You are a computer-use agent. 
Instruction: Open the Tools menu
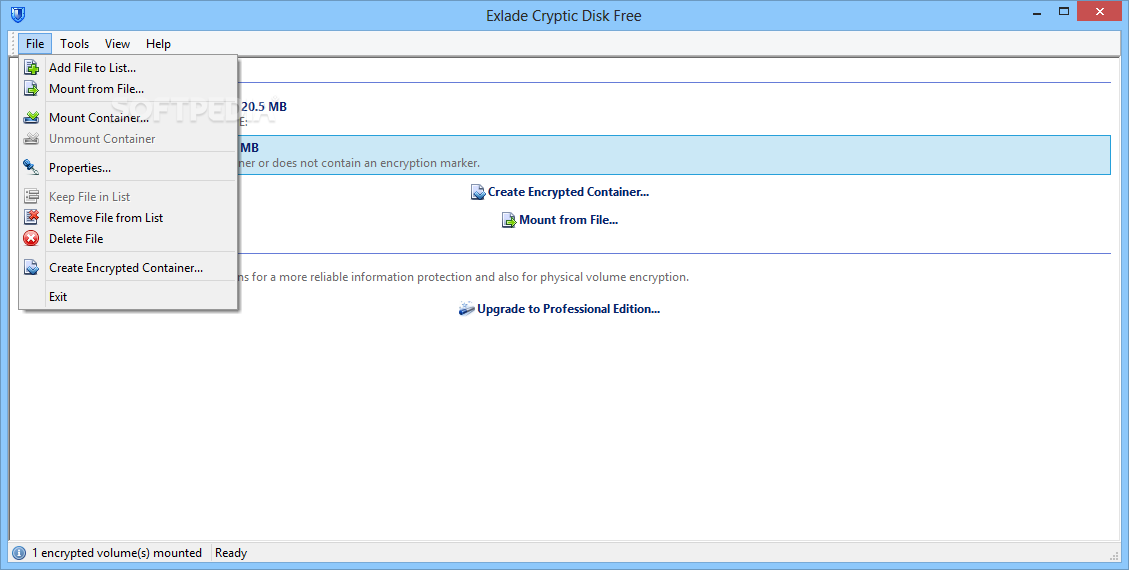click(75, 44)
